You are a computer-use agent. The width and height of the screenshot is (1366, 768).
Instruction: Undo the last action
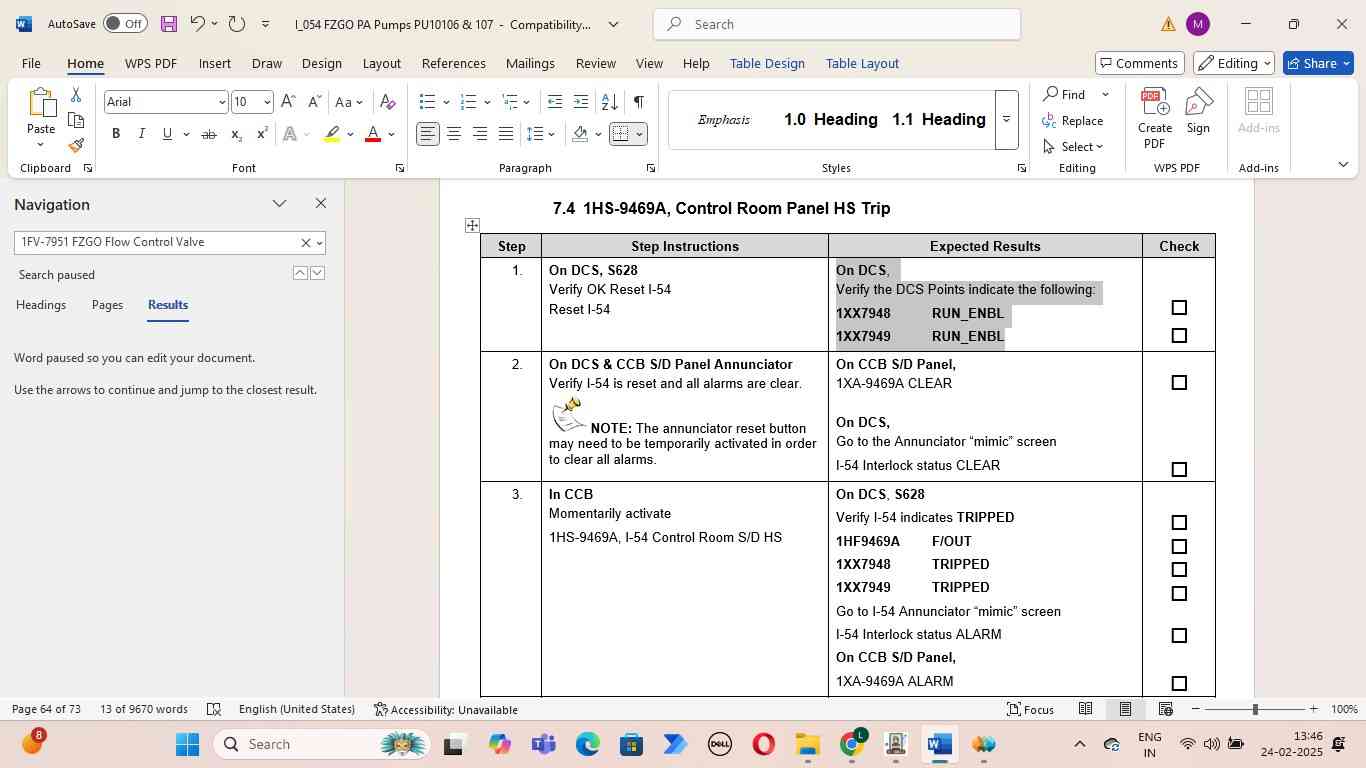pos(197,24)
